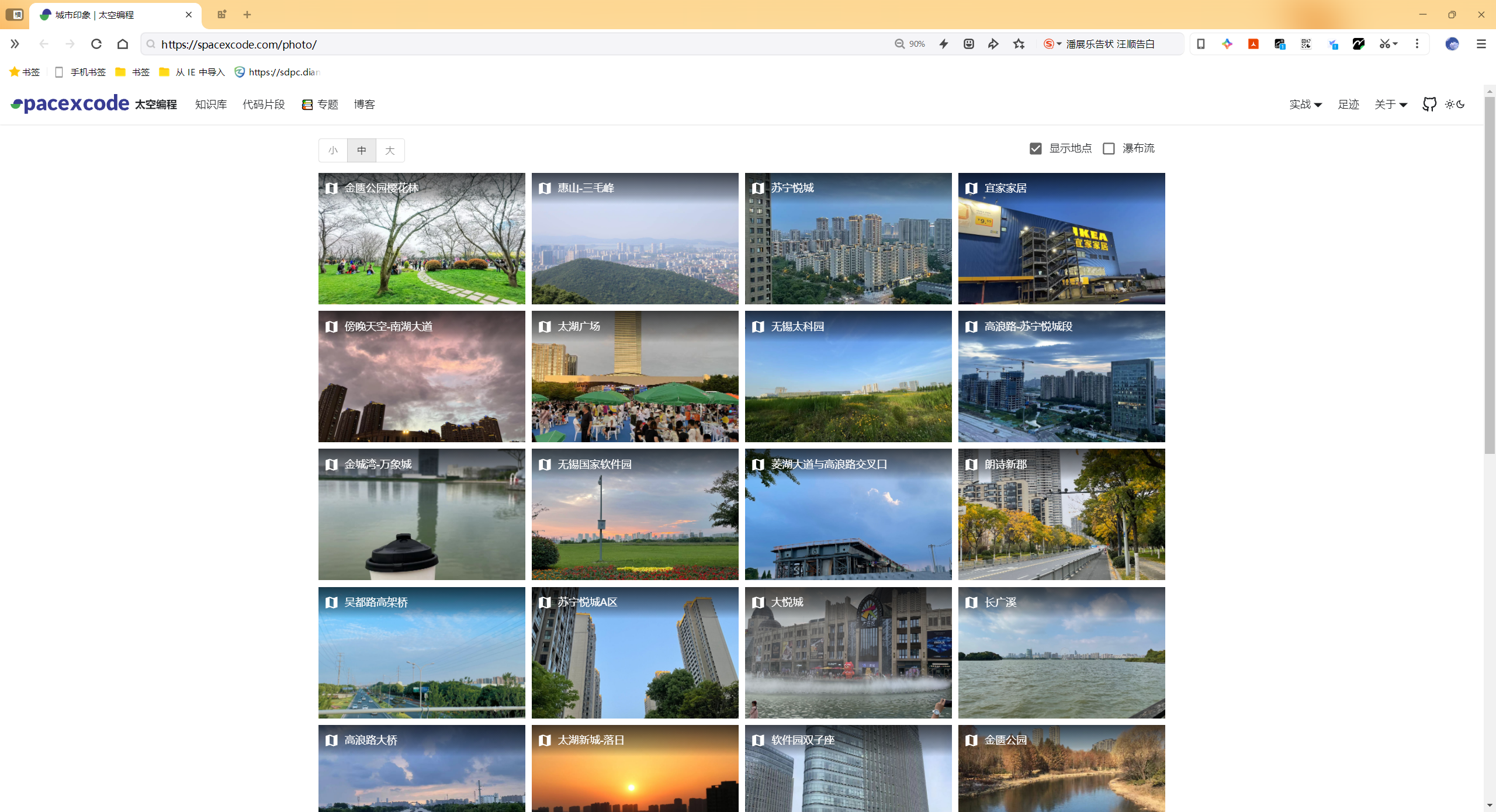Click the mobile device view icon
Screen dimensions: 1496x812
point(1201,44)
